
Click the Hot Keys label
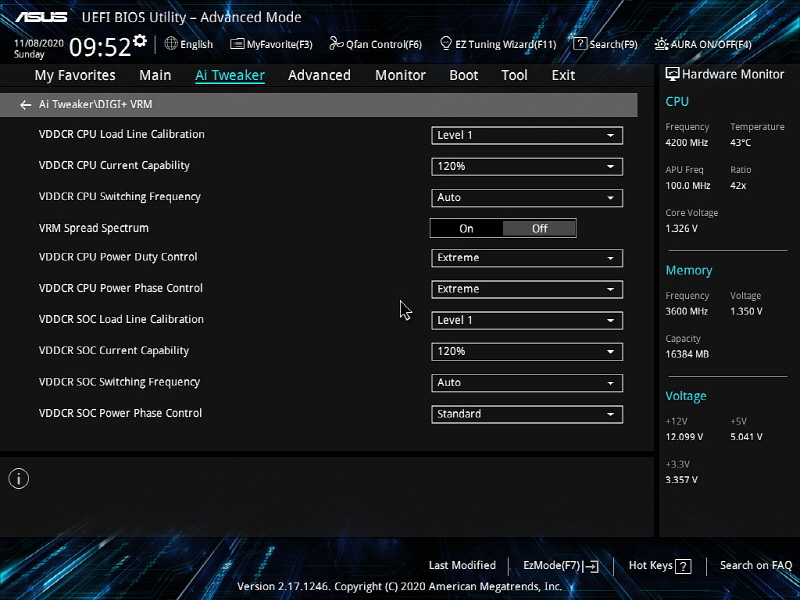[651, 565]
